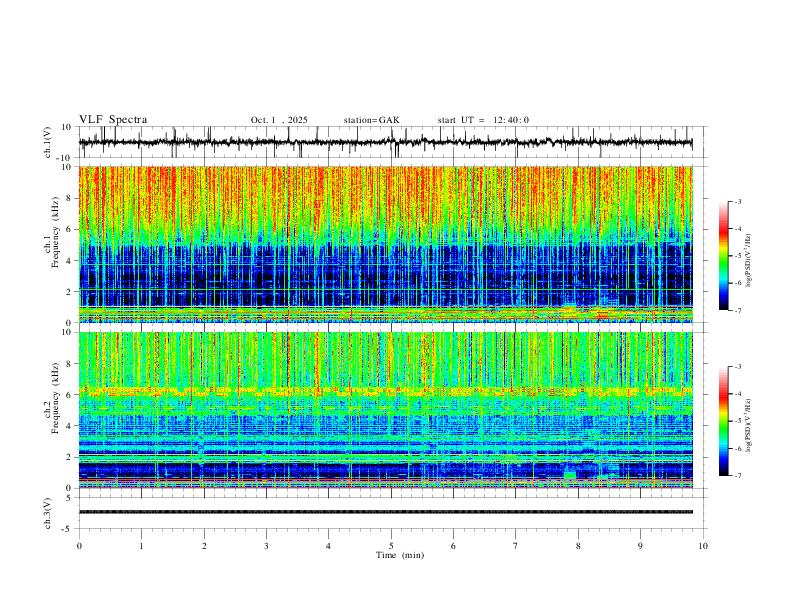Click the ch.1 'Frequency (kHz)' axis label
This screenshot has height=612, width=792.
tap(55, 234)
